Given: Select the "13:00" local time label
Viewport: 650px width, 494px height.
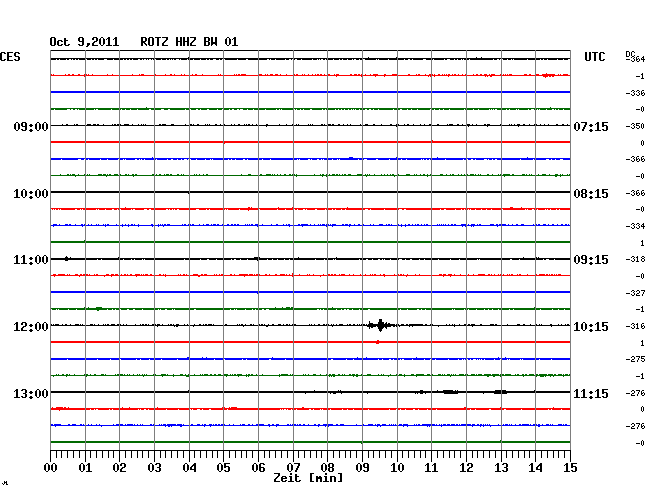Looking at the screenshot, I should click(x=31, y=393).
